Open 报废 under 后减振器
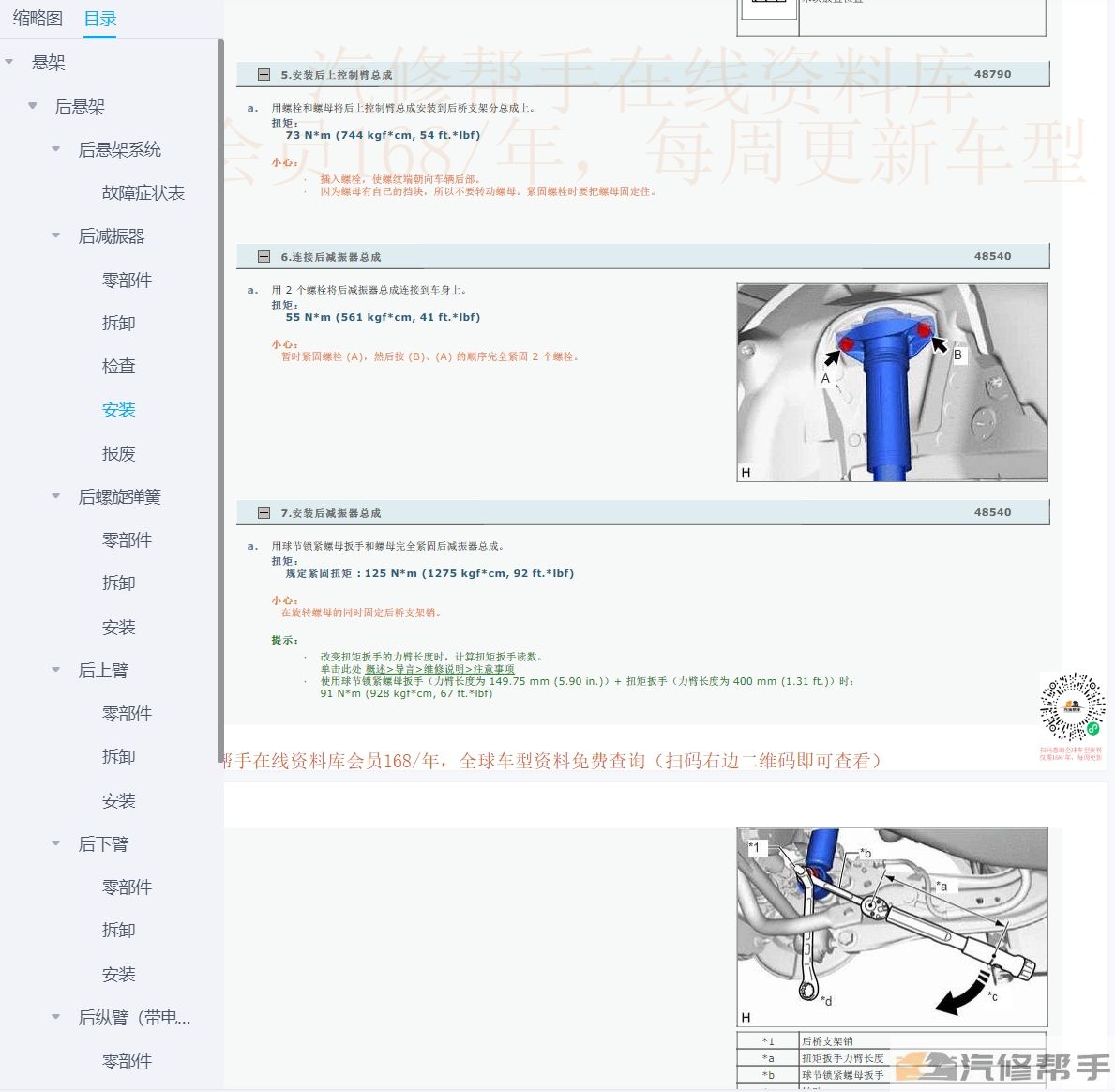 (x=119, y=453)
